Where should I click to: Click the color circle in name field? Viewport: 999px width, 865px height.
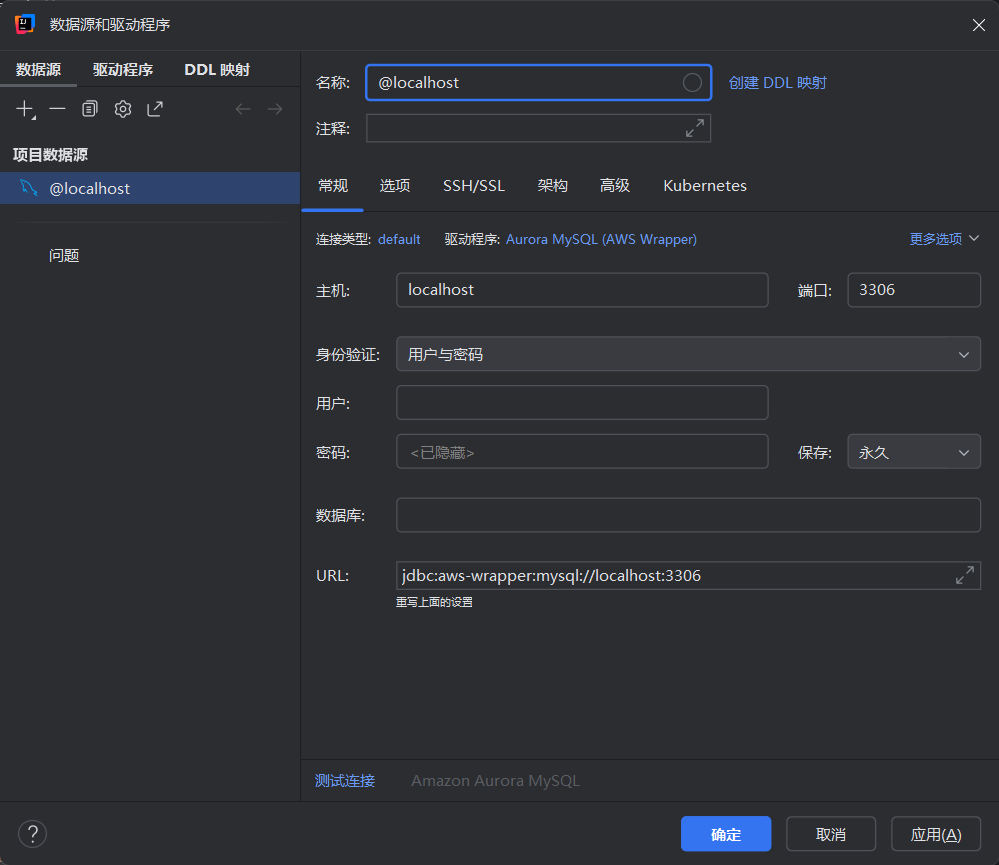point(692,82)
